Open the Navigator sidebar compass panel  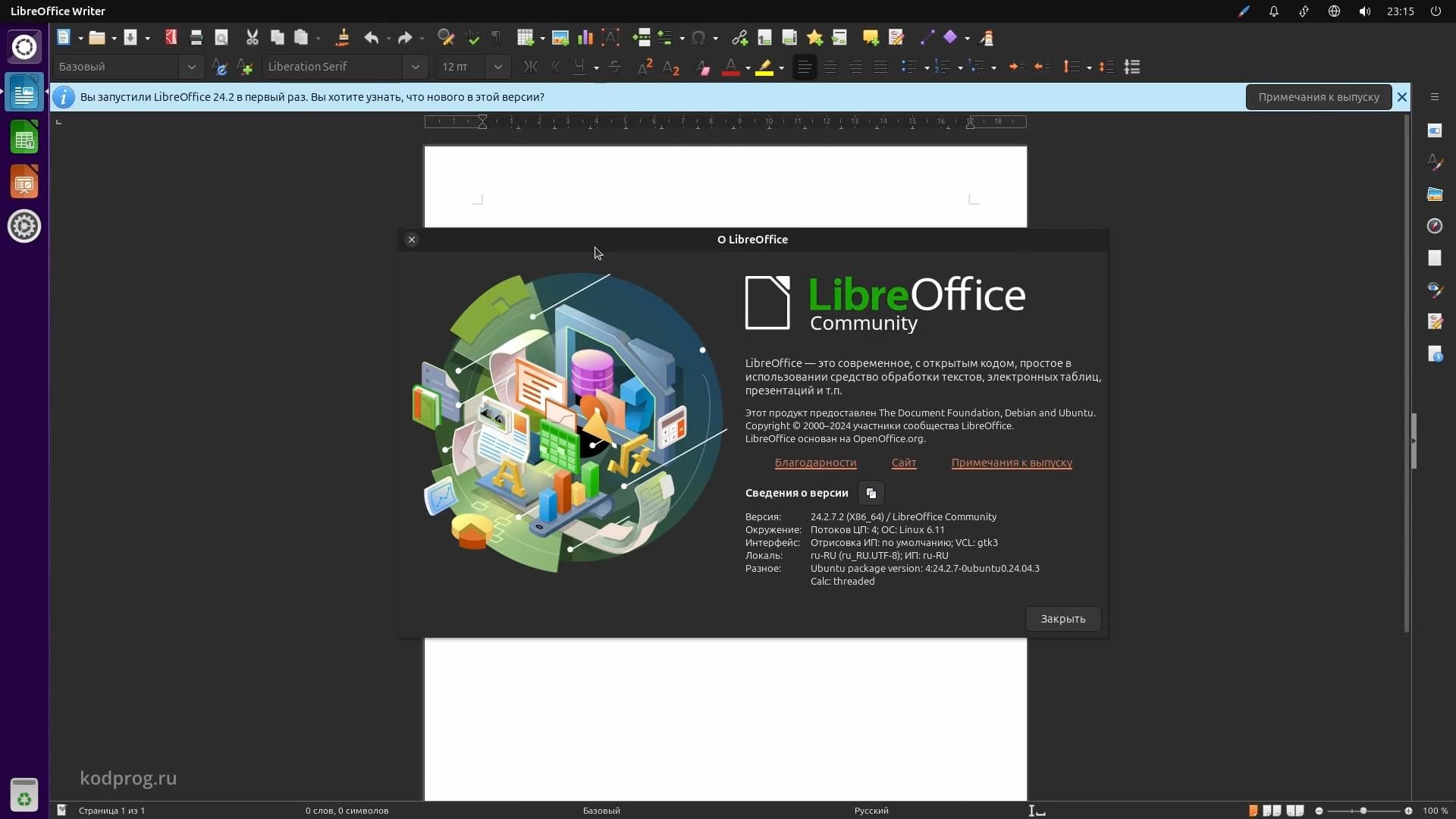point(1434,226)
